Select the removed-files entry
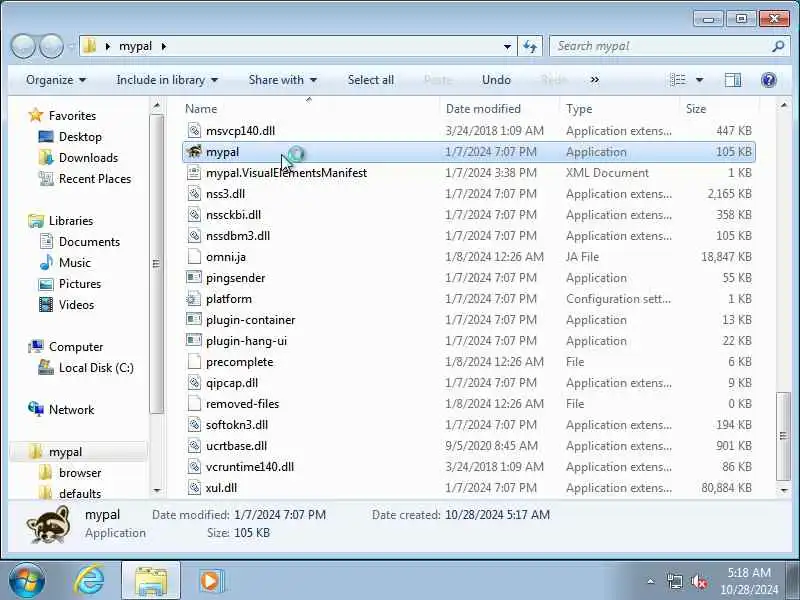 (x=468, y=404)
